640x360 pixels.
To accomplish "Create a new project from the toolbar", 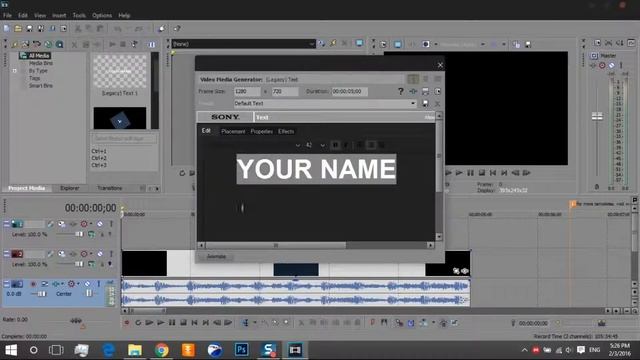I will pyautogui.click(x=7, y=29).
